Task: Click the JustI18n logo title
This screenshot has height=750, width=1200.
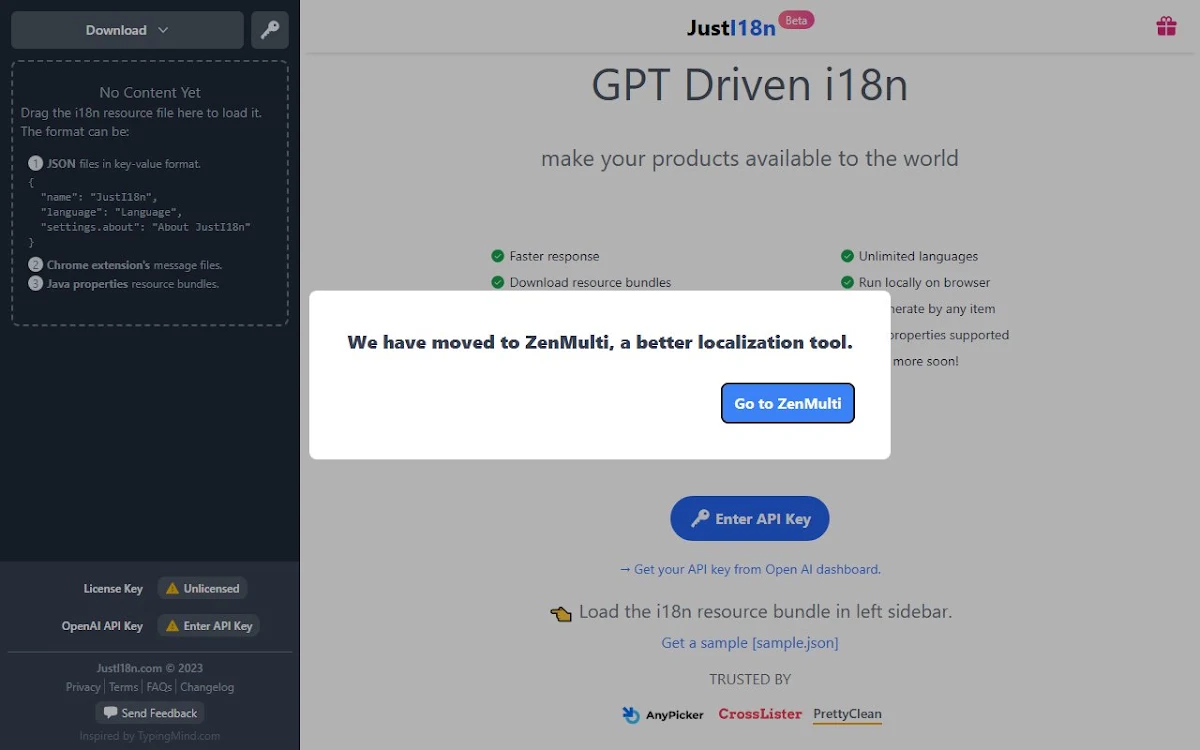Action: 731,28
